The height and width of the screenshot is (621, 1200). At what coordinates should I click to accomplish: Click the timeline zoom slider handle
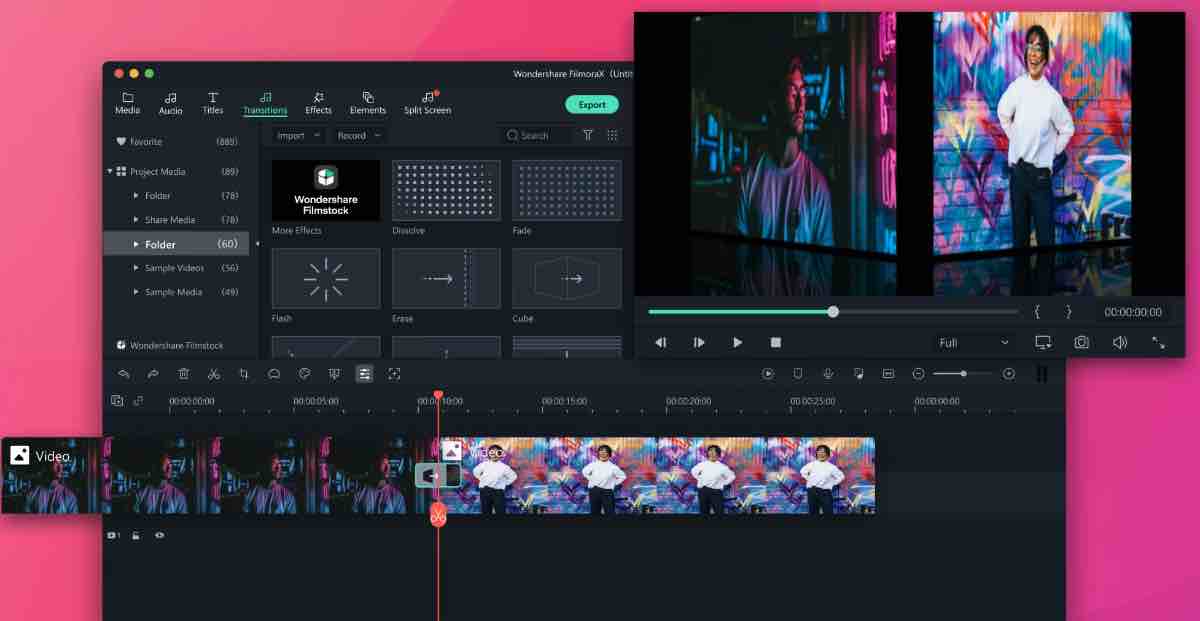click(963, 373)
